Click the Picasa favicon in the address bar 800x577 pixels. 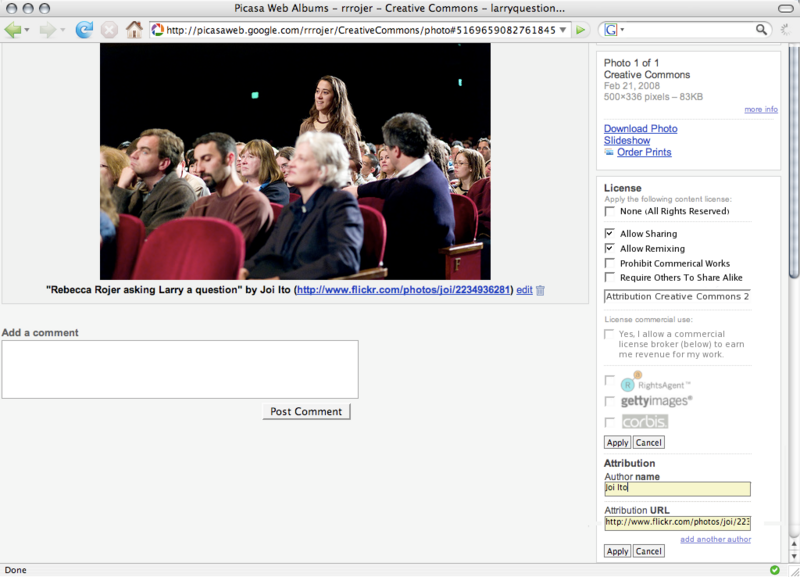[x=158, y=30]
